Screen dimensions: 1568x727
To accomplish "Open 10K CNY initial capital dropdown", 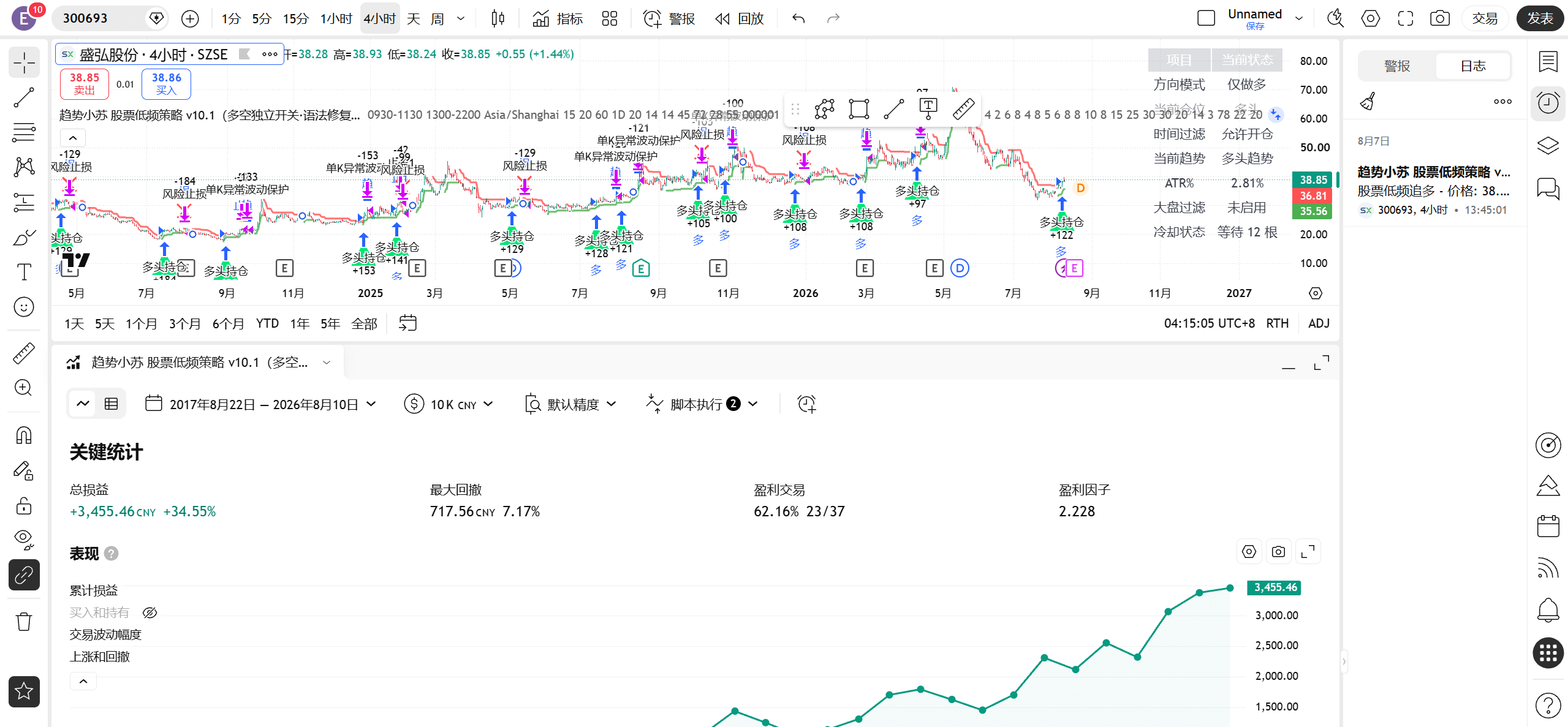I will tap(449, 404).
